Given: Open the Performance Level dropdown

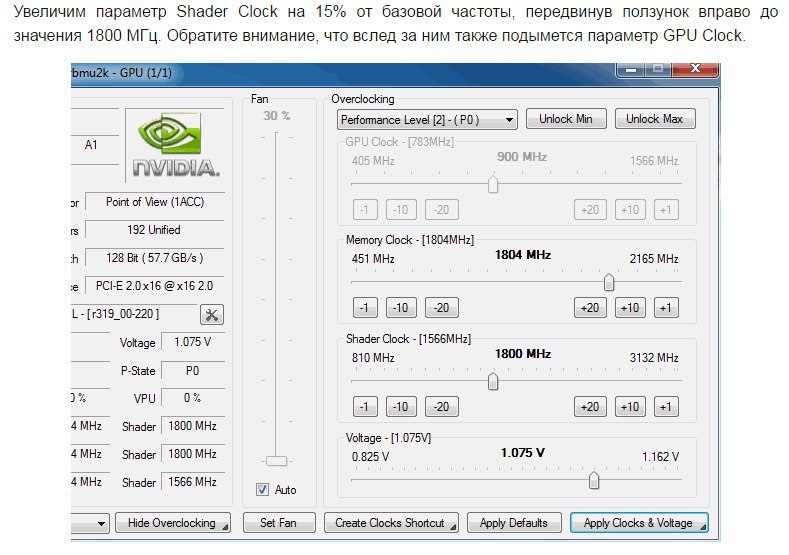Looking at the screenshot, I should (x=427, y=120).
